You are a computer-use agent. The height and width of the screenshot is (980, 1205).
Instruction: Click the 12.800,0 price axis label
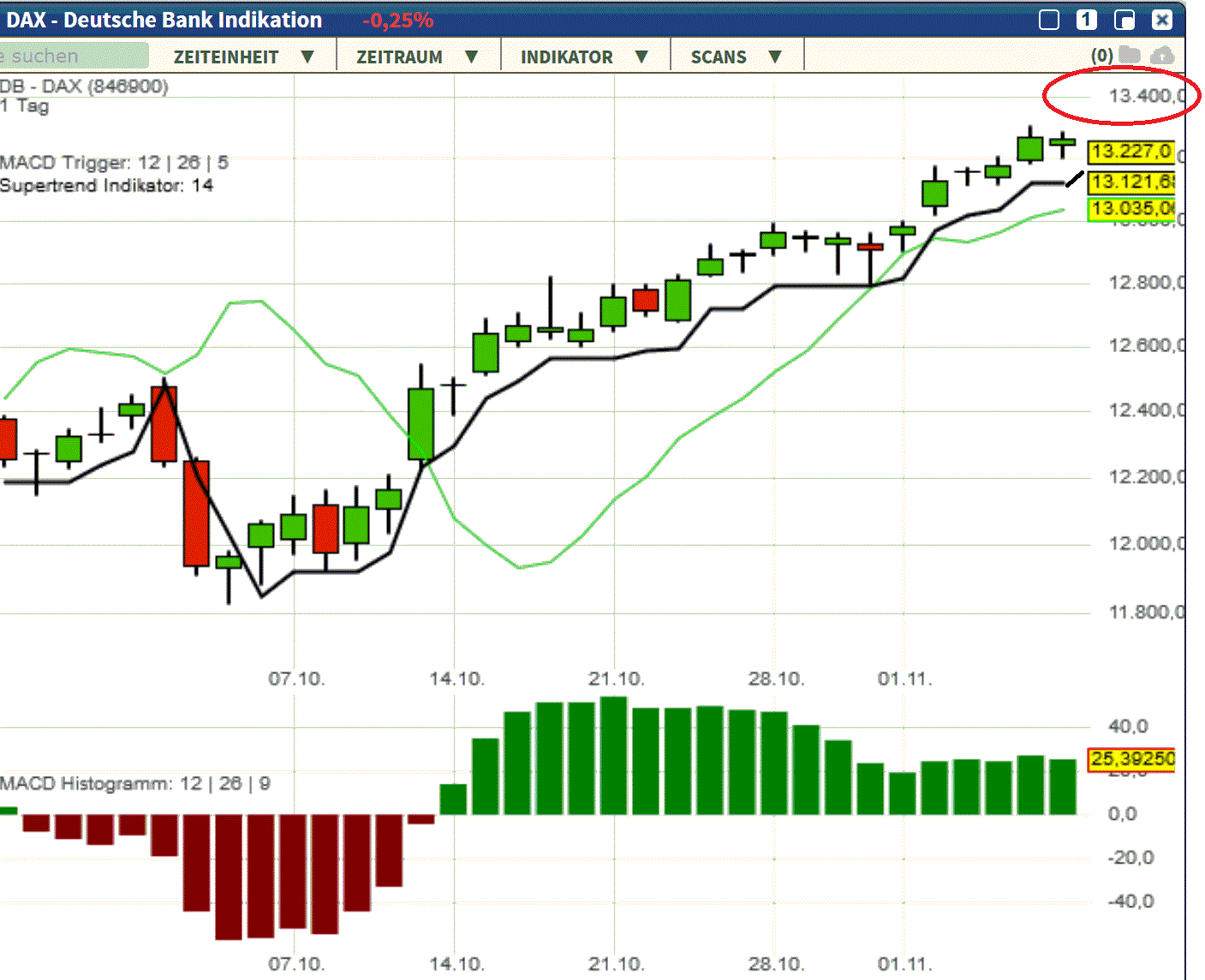pyautogui.click(x=1147, y=283)
